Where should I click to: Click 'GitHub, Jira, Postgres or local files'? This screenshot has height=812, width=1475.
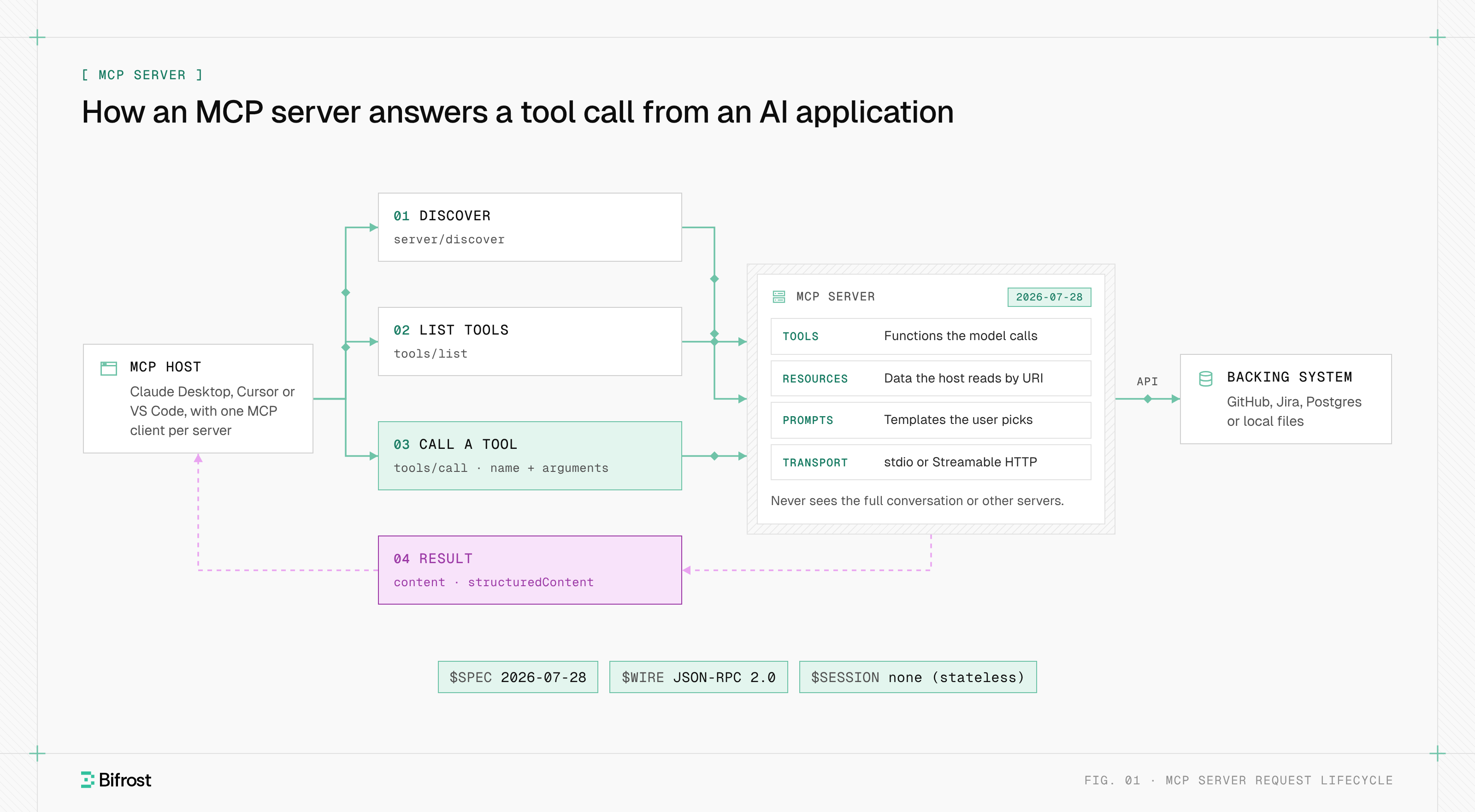point(1293,411)
